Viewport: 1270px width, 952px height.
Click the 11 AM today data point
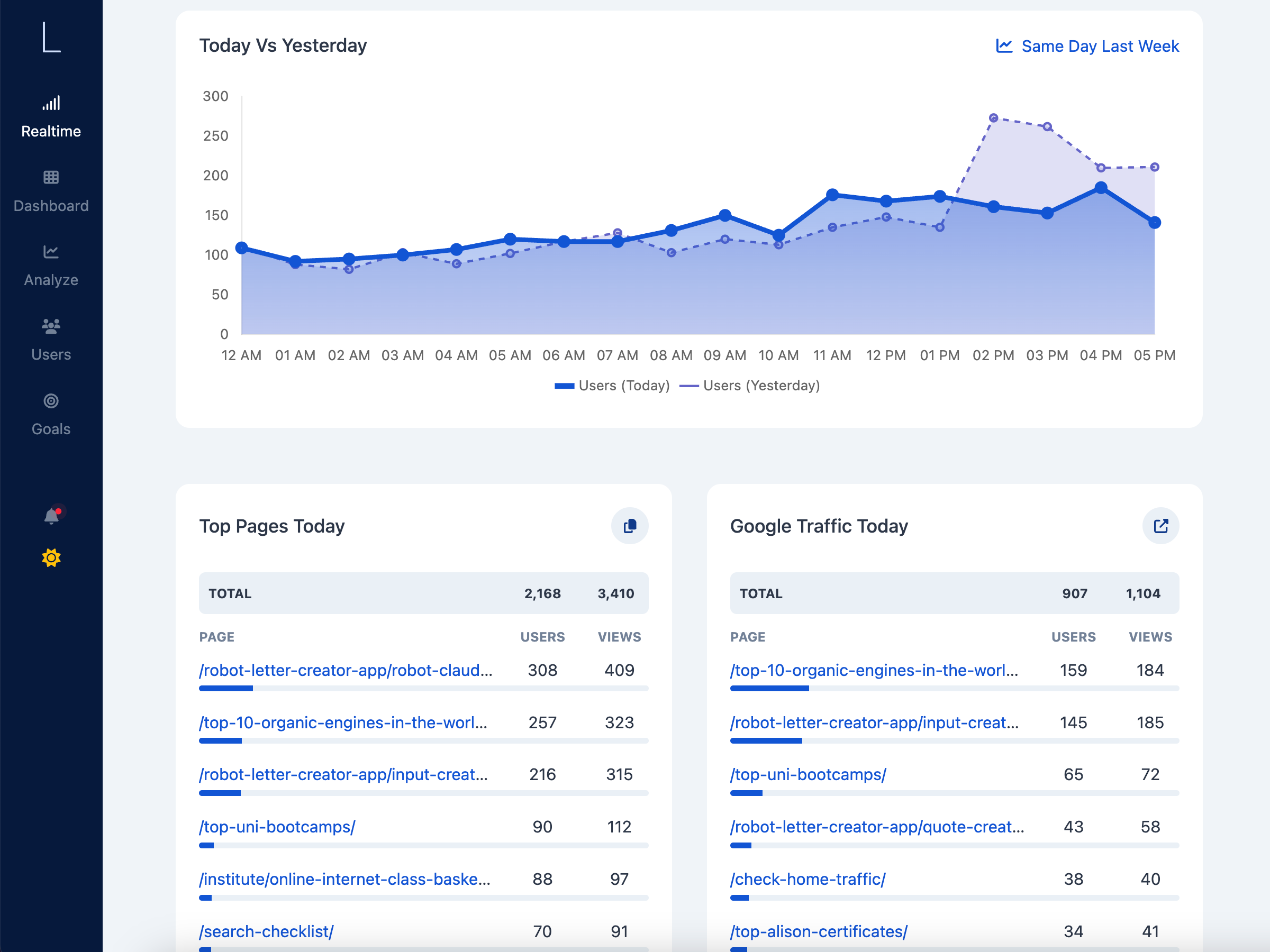click(832, 195)
